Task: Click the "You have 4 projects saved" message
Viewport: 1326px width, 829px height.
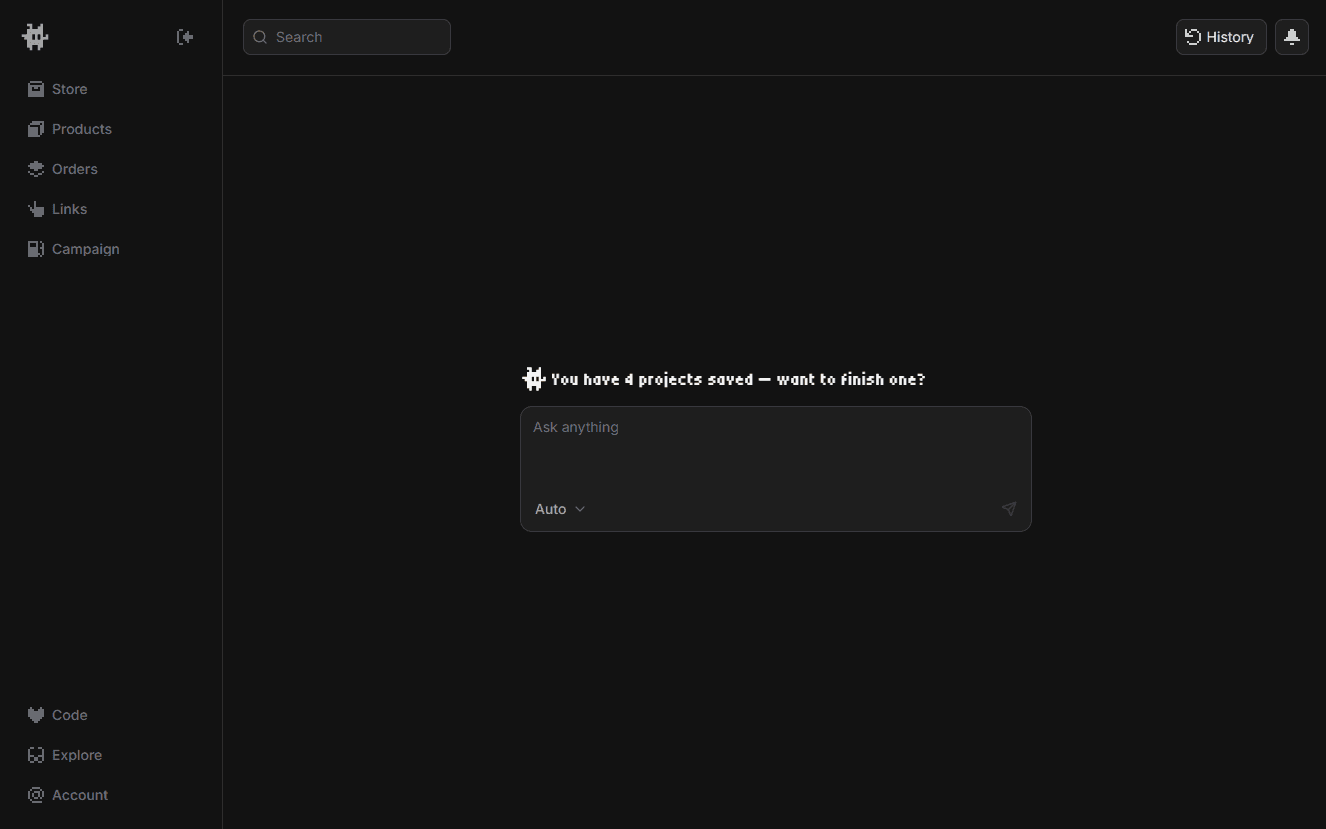Action: coord(738,379)
